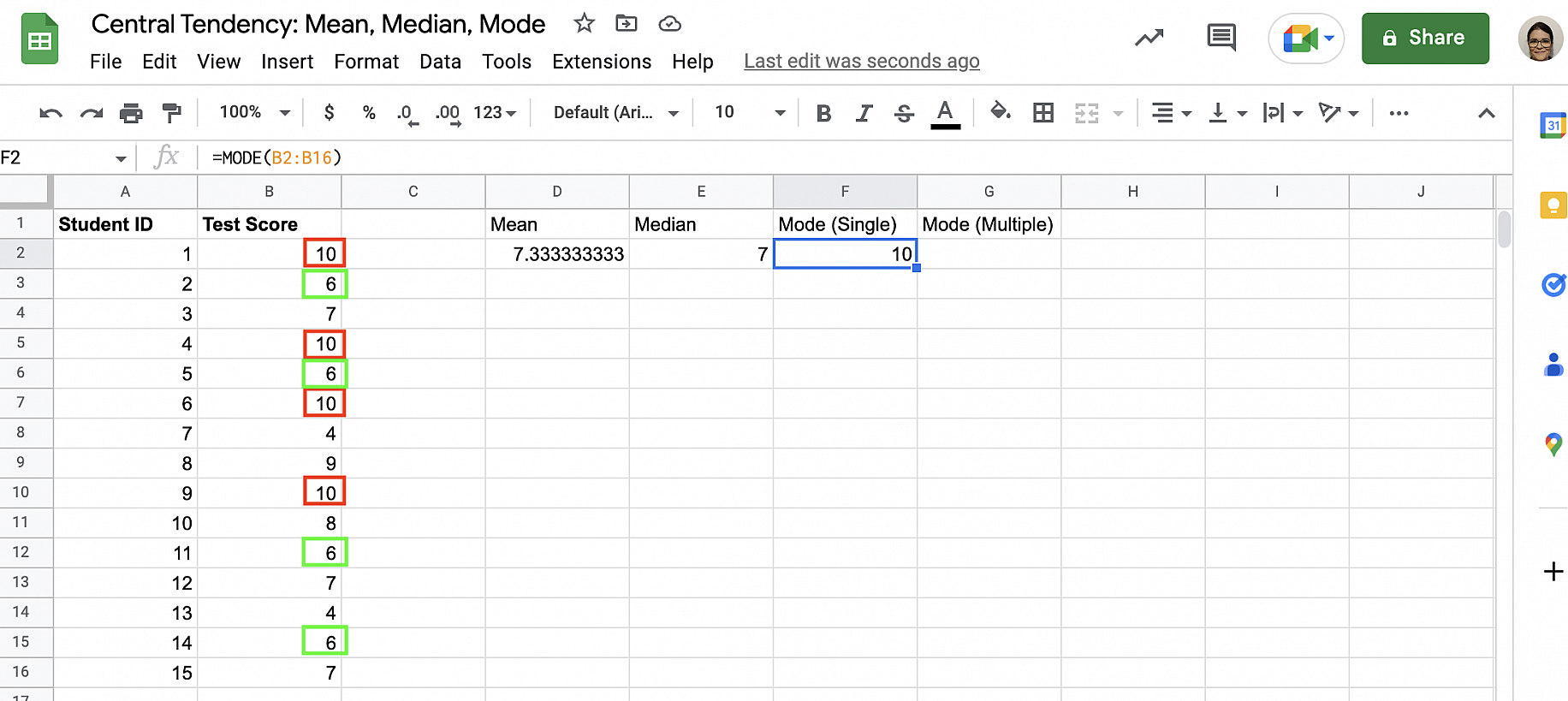
Task: Open the 'Last edit was seconds ago' link
Action: (862, 62)
